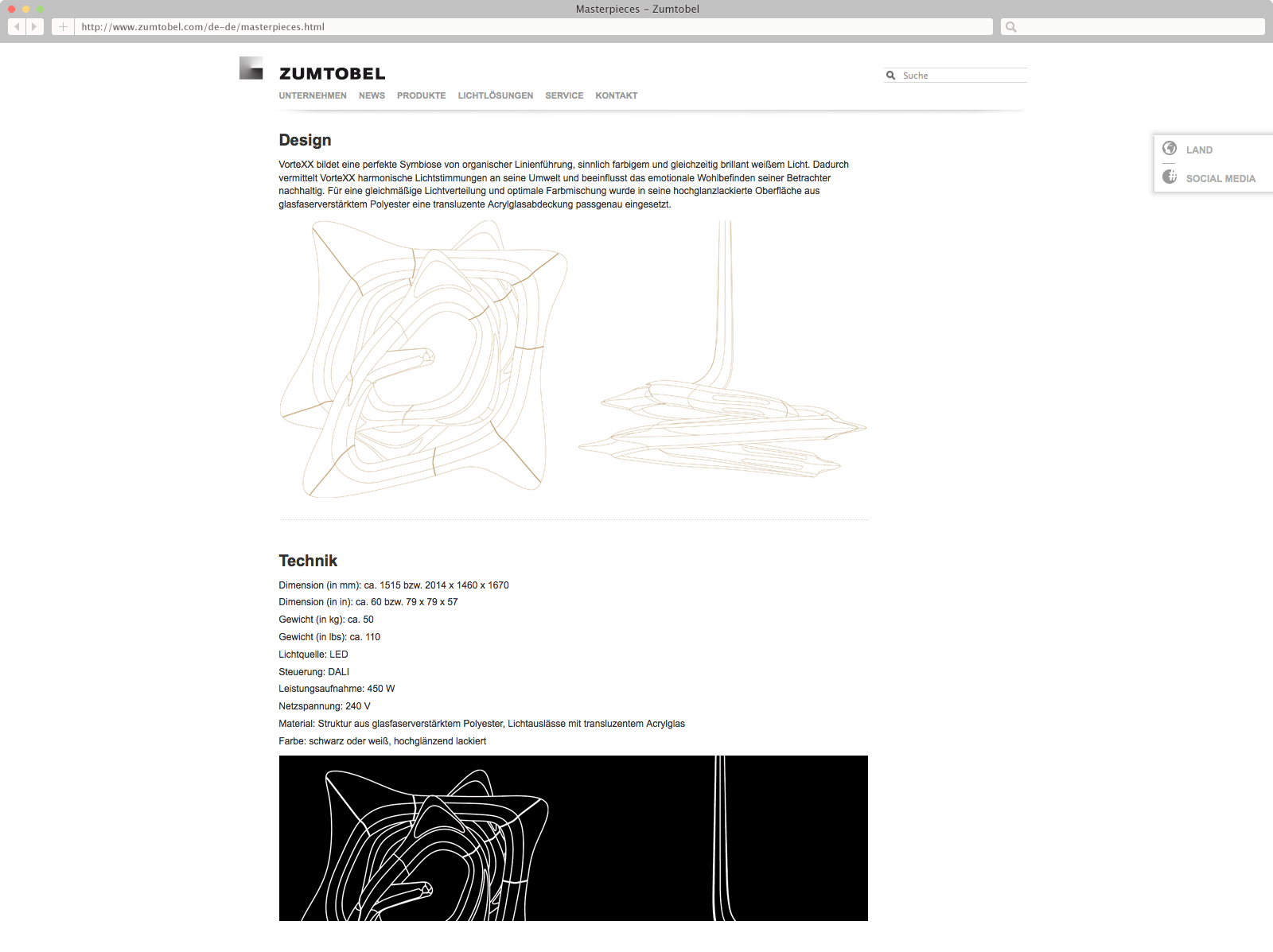Click the 'Farbe: schwarz oder weiß' line
Image resolution: width=1273 pixels, height=952 pixels.
click(x=383, y=741)
